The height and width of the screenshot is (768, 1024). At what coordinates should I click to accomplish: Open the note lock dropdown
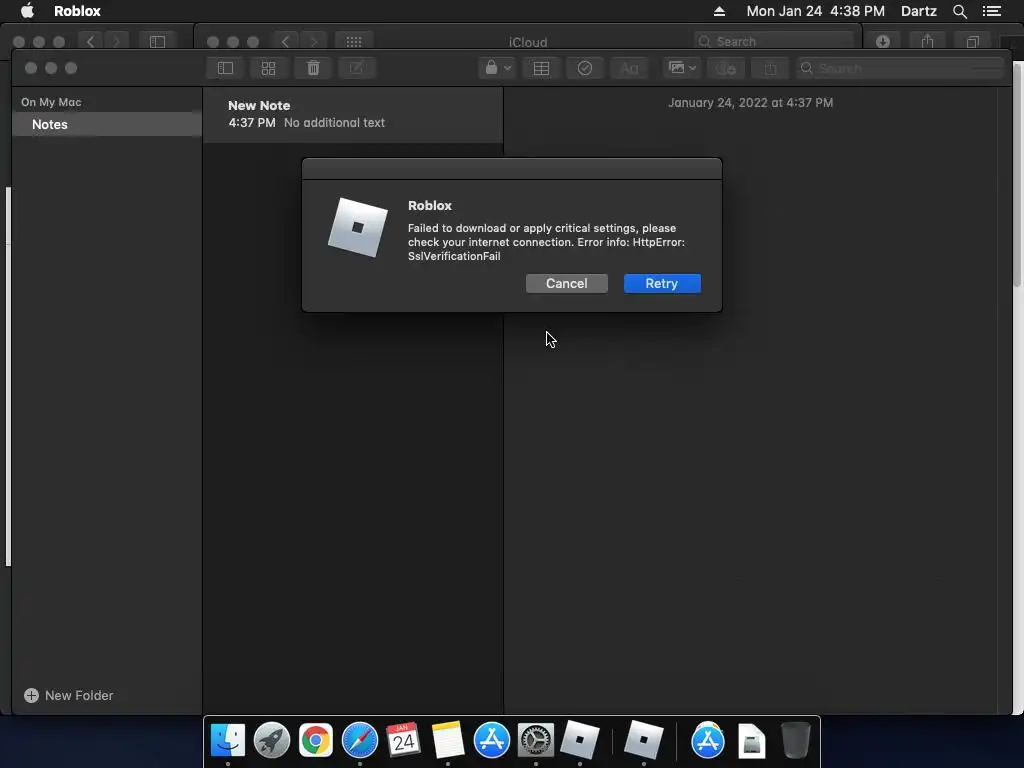(x=497, y=68)
